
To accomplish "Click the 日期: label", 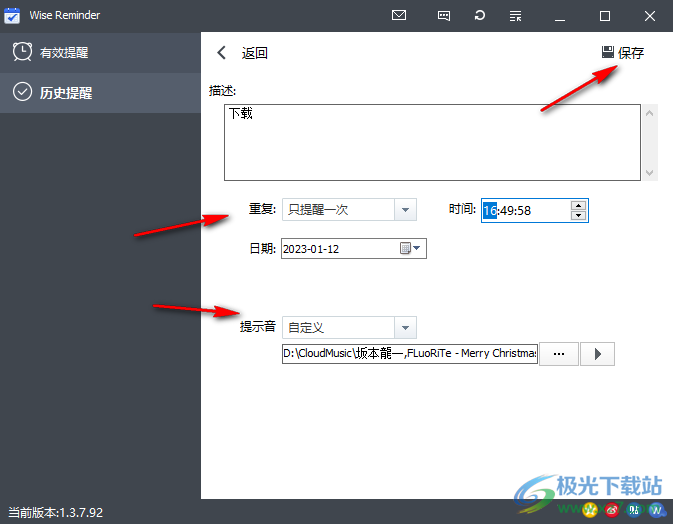I will pyautogui.click(x=262, y=248).
